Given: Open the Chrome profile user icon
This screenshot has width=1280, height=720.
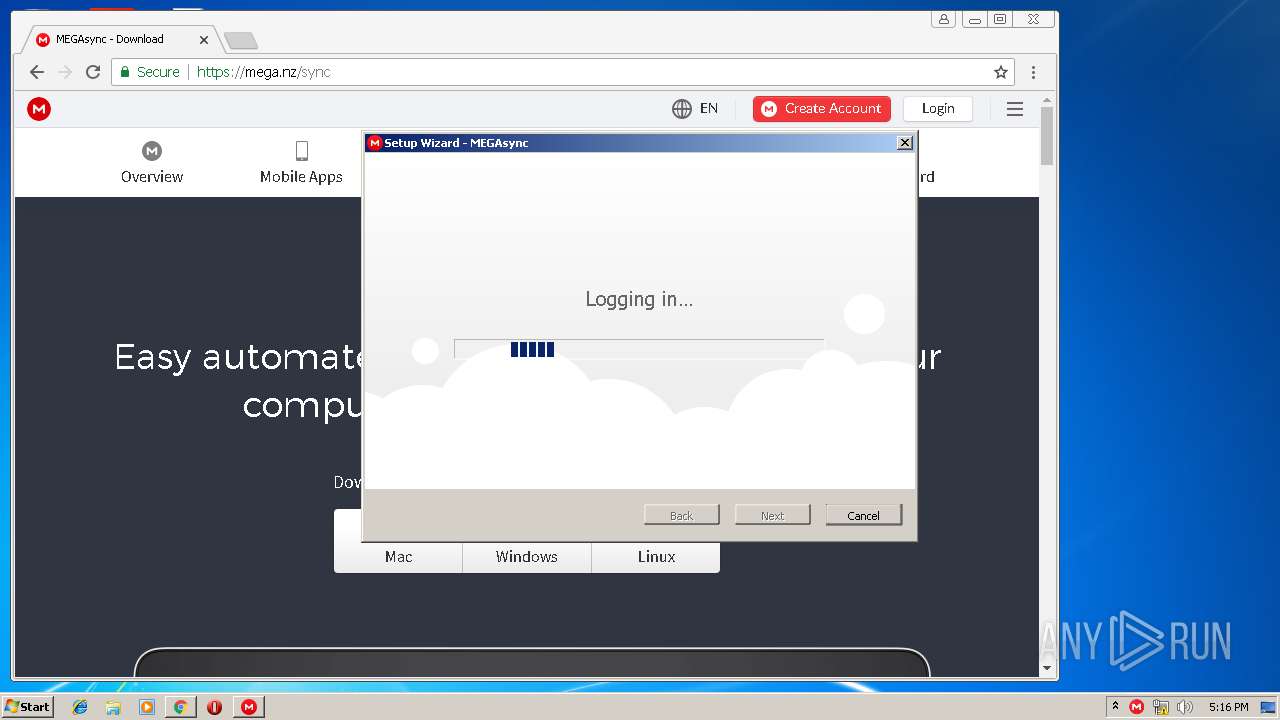Looking at the screenshot, I should click(x=943, y=19).
